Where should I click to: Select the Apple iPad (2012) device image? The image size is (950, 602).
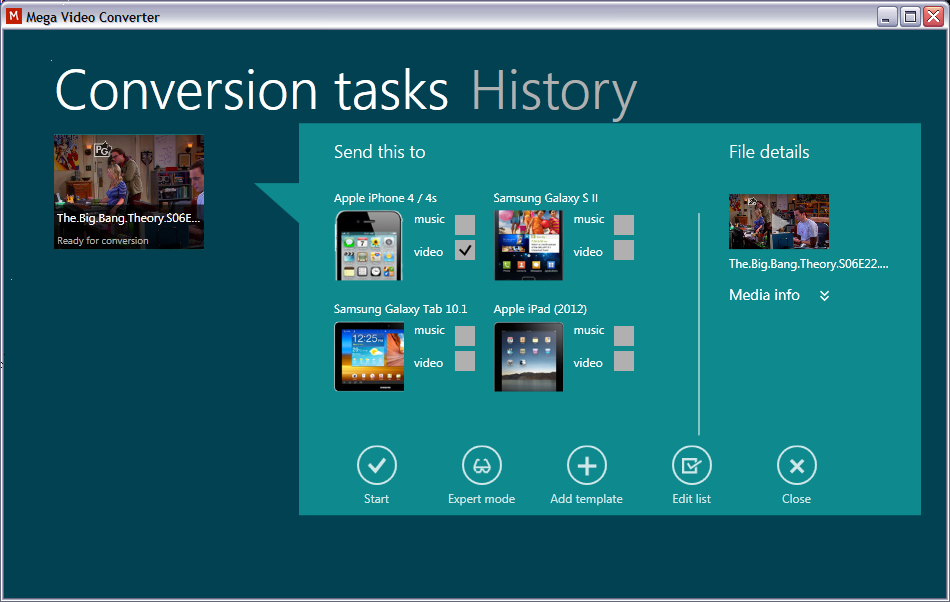pos(528,357)
